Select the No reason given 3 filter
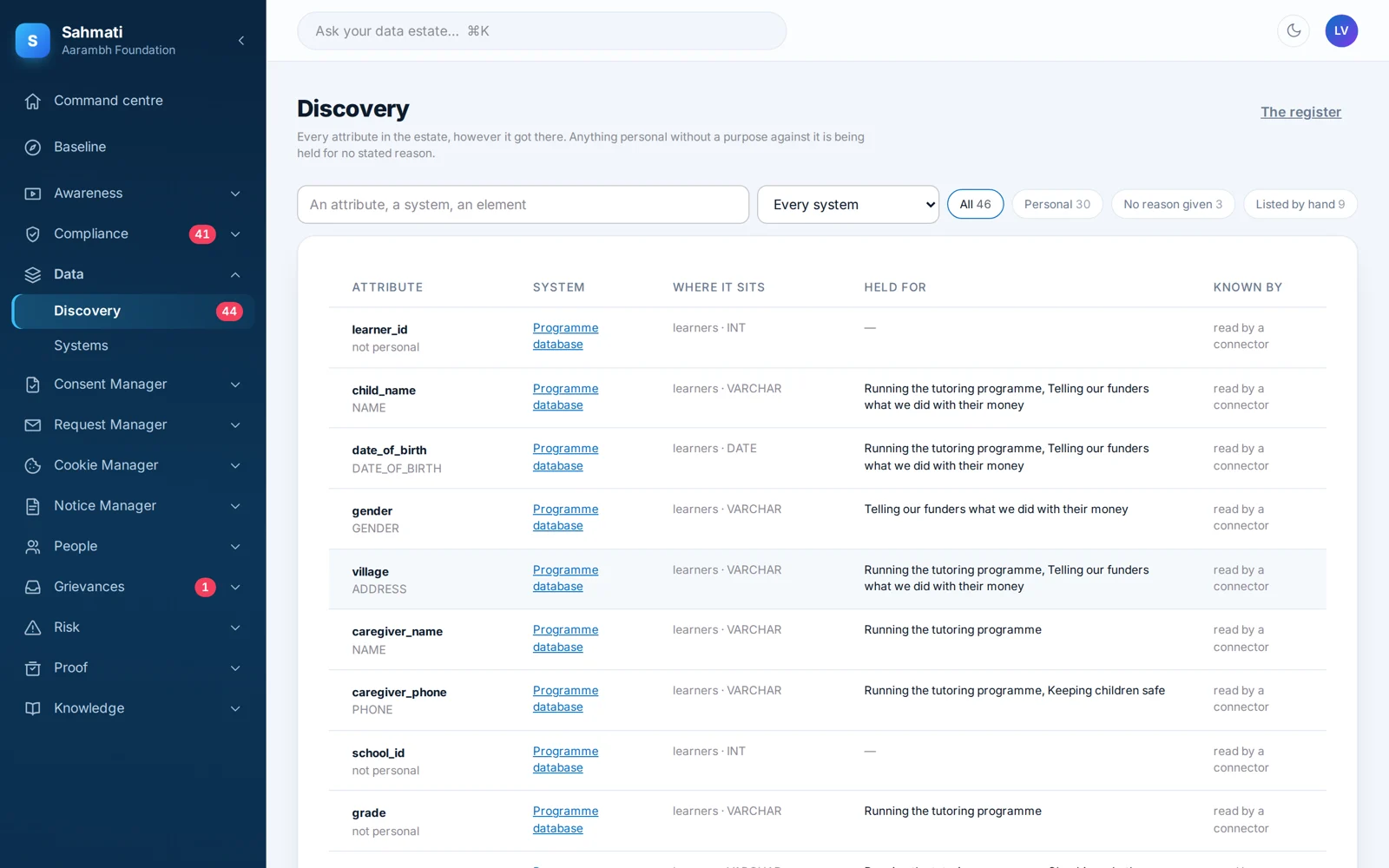This screenshot has height=868, width=1389. (1172, 204)
